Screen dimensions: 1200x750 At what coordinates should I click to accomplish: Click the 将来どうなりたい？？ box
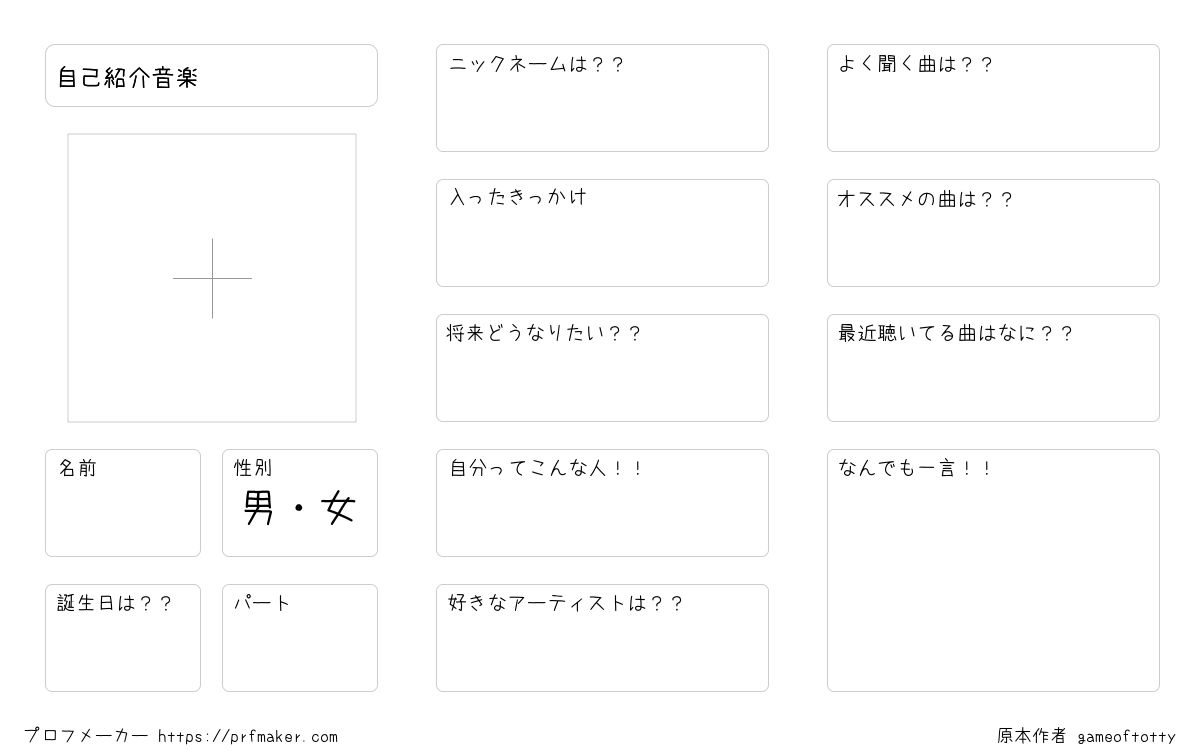[602, 368]
